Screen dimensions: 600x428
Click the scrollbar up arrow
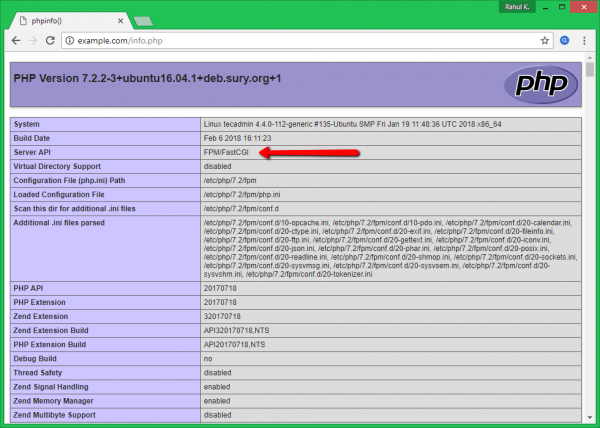pyautogui.click(x=591, y=59)
